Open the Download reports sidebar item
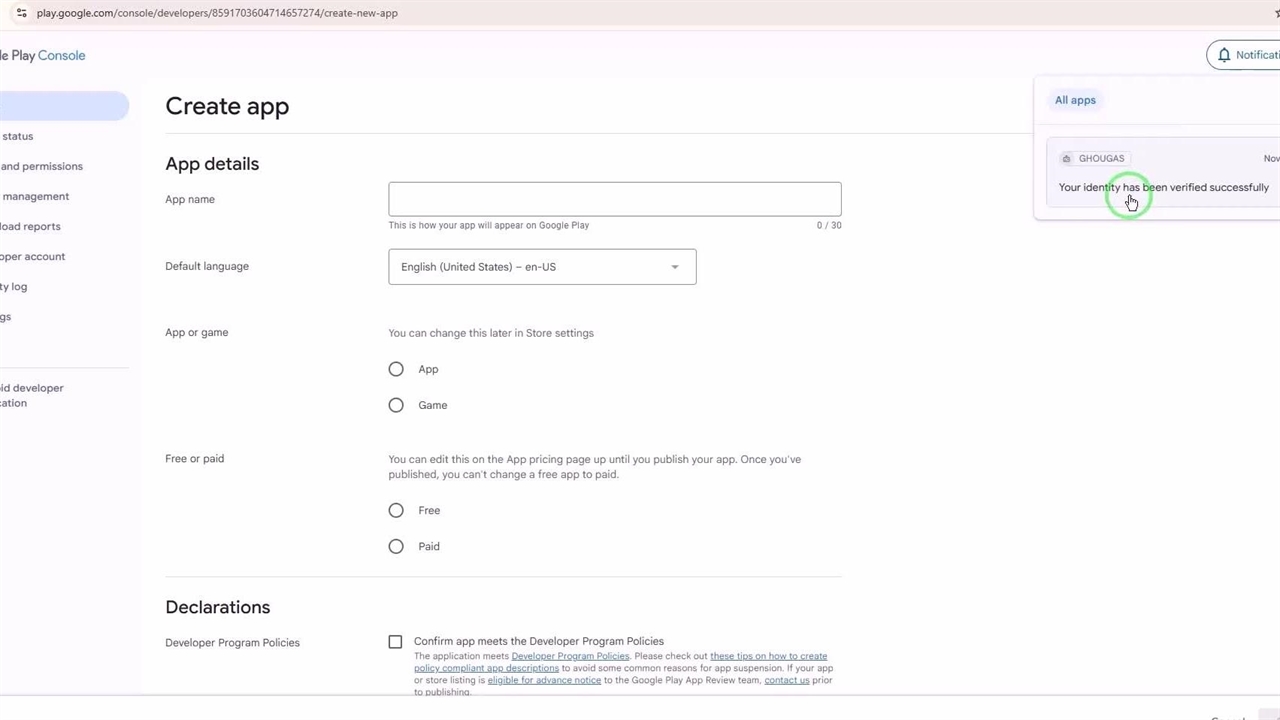This screenshot has height=720, width=1280. click(x=30, y=226)
